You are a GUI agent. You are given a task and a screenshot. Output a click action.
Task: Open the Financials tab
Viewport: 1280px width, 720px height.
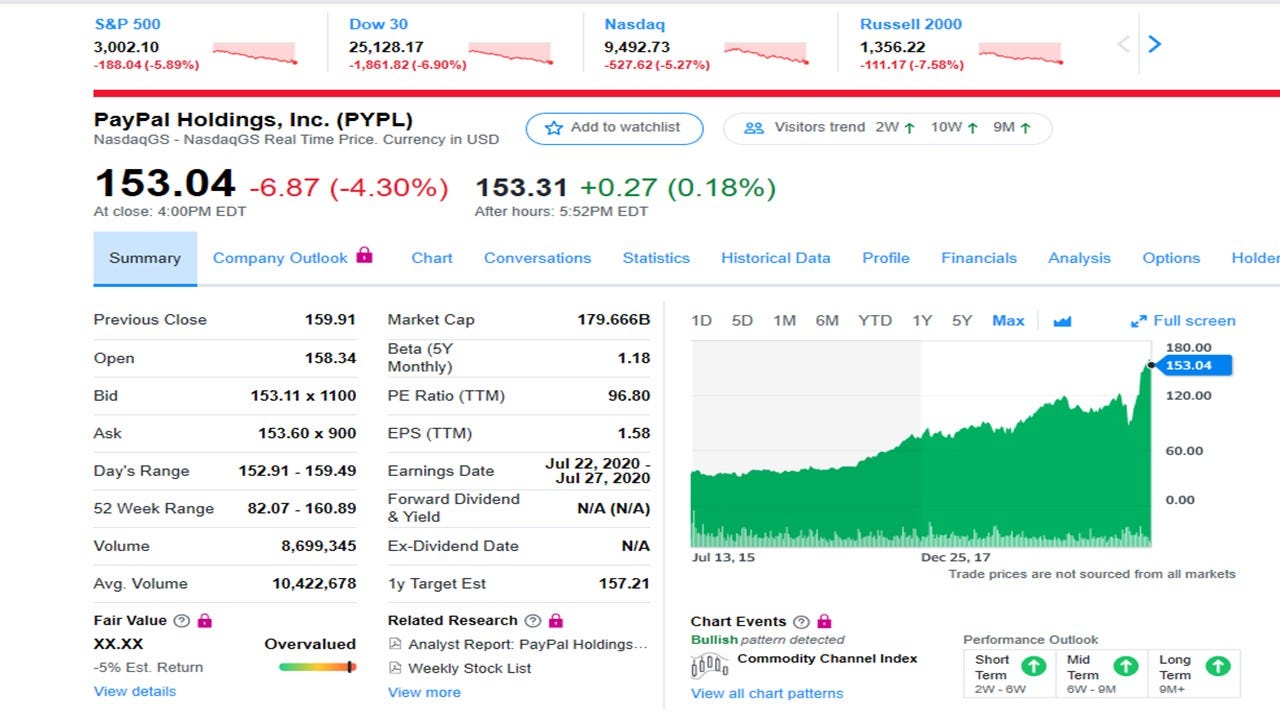[x=979, y=258]
